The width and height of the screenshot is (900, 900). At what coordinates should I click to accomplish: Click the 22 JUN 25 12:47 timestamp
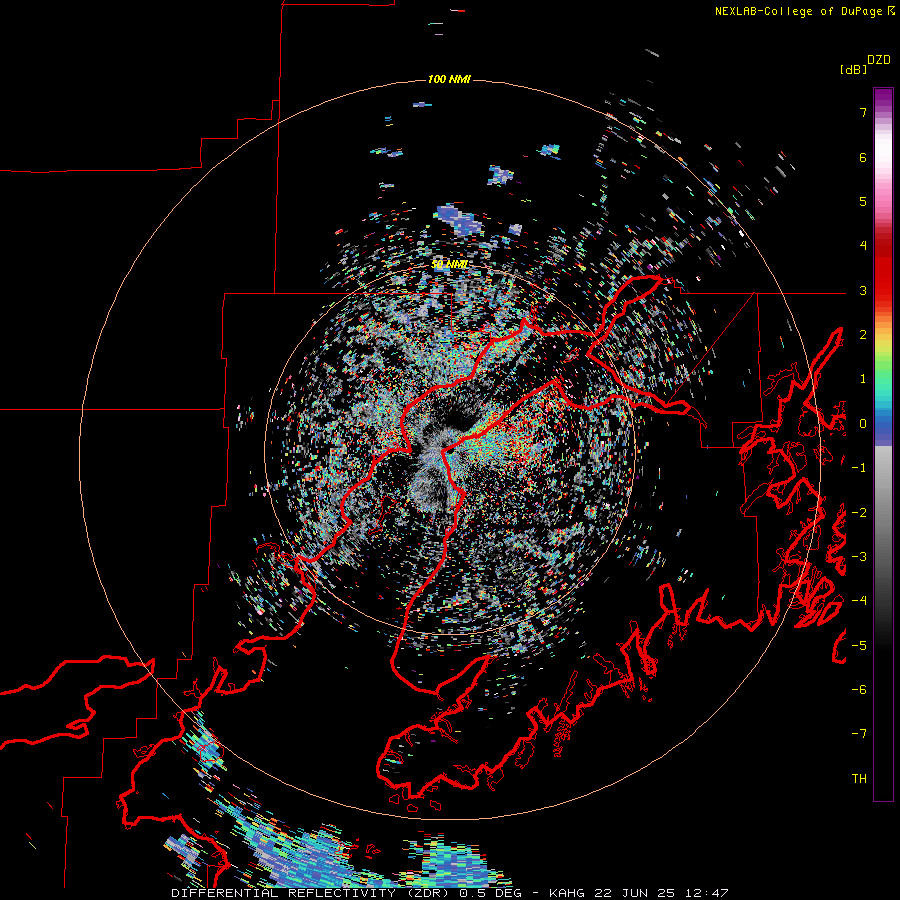[x=661, y=893]
